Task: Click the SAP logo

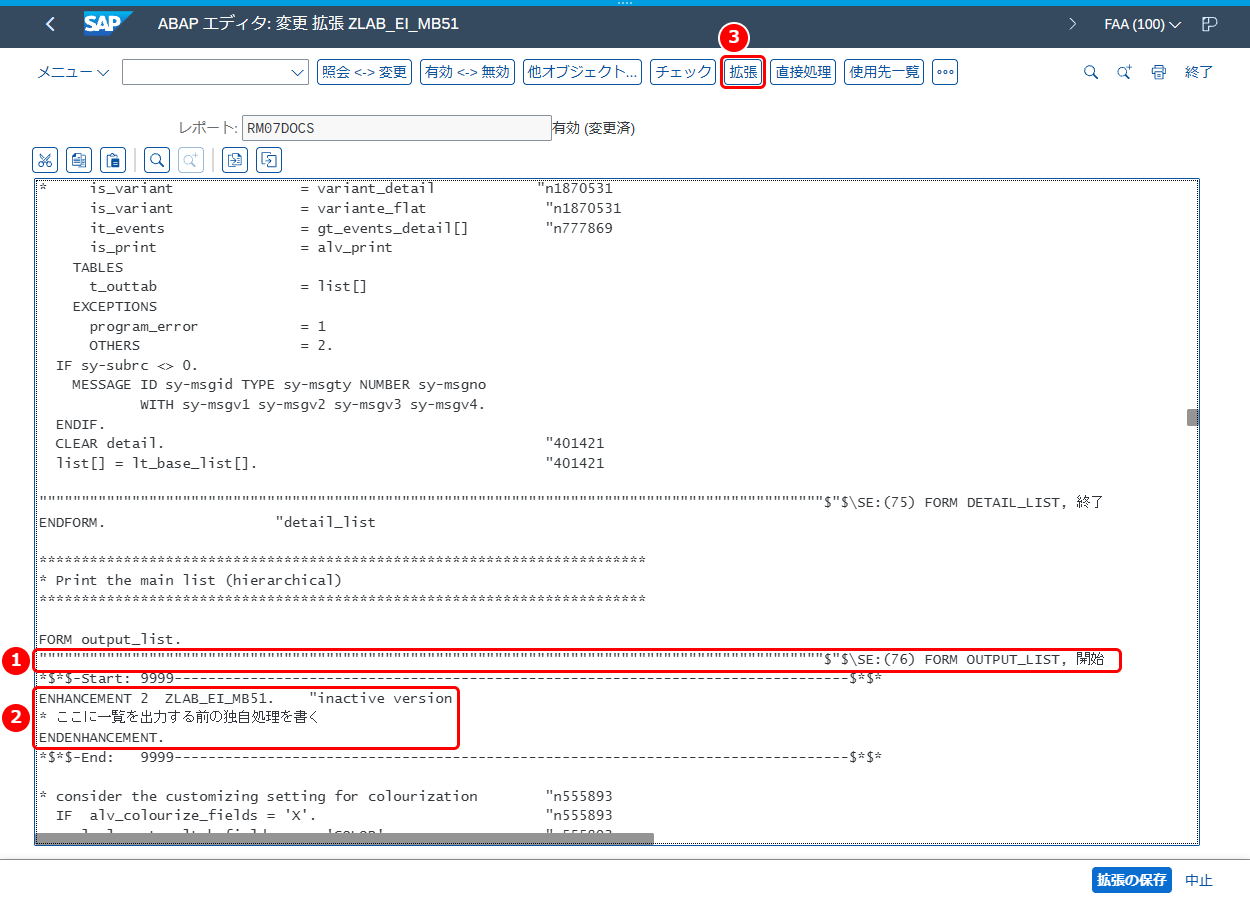Action: (x=108, y=24)
